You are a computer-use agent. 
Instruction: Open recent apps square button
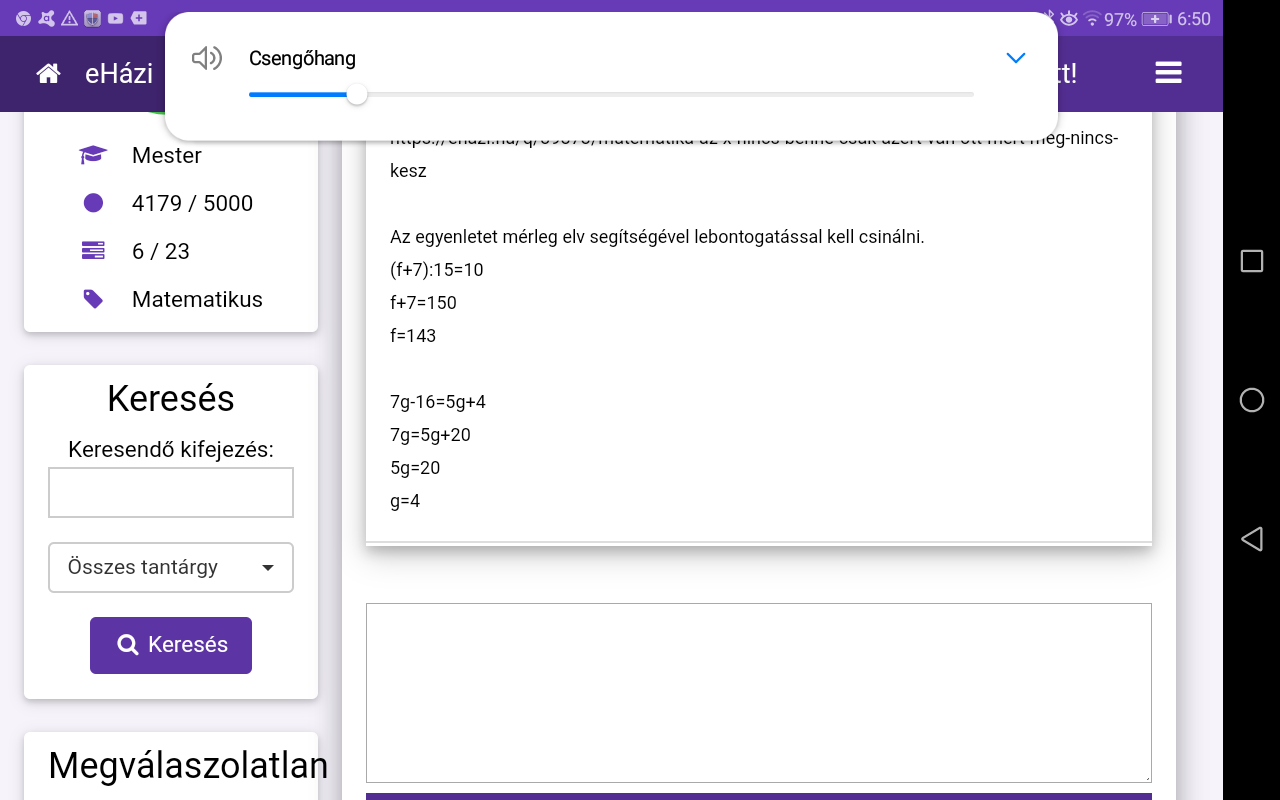[1251, 261]
